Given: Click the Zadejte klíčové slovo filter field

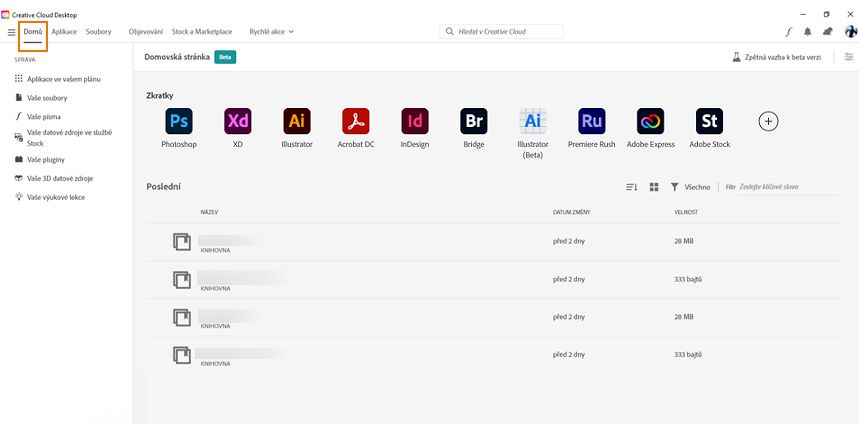Looking at the screenshot, I should tap(788, 187).
